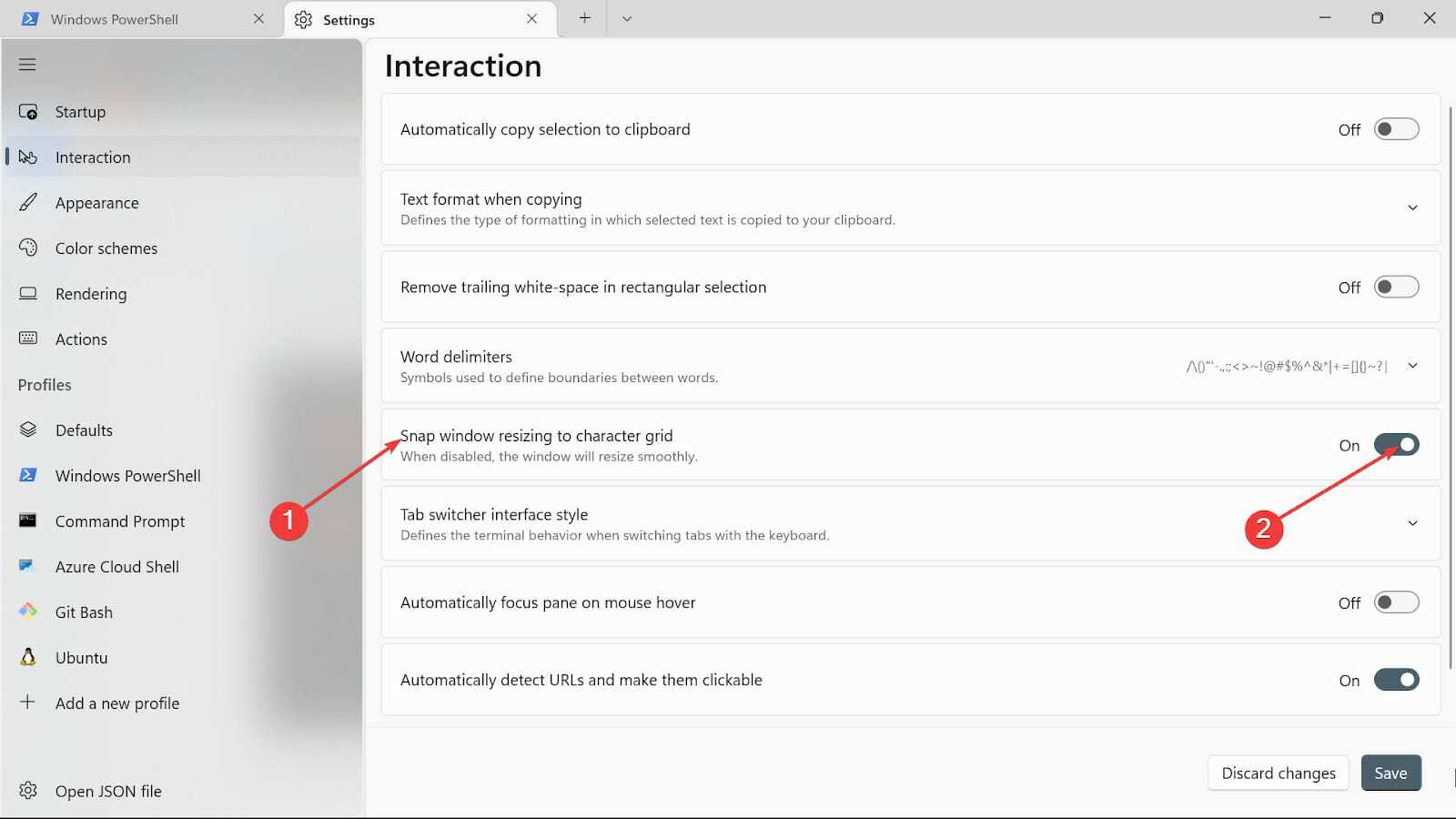
Task: Open Actions settings page
Action: (x=182, y=339)
